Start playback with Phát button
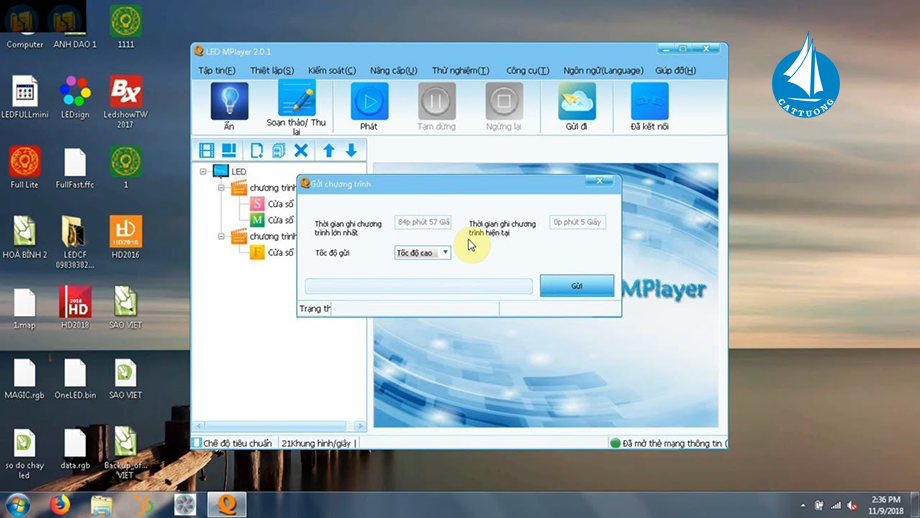The image size is (920, 518). [369, 101]
